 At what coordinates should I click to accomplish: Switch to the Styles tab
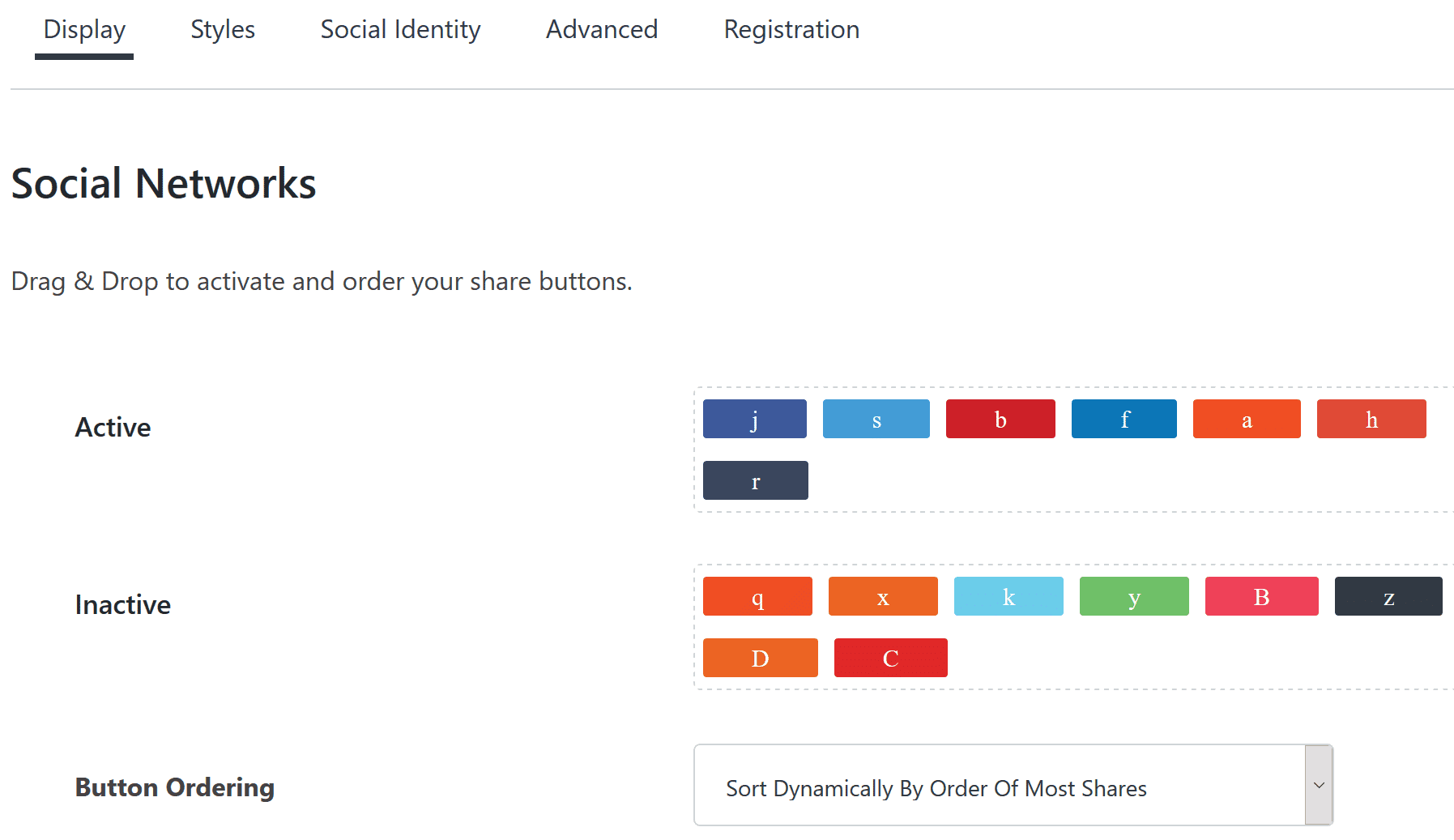point(223,29)
